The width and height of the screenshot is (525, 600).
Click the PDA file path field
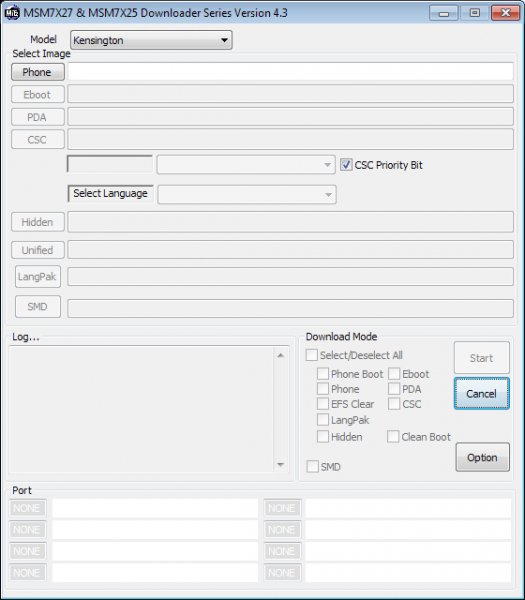point(290,117)
